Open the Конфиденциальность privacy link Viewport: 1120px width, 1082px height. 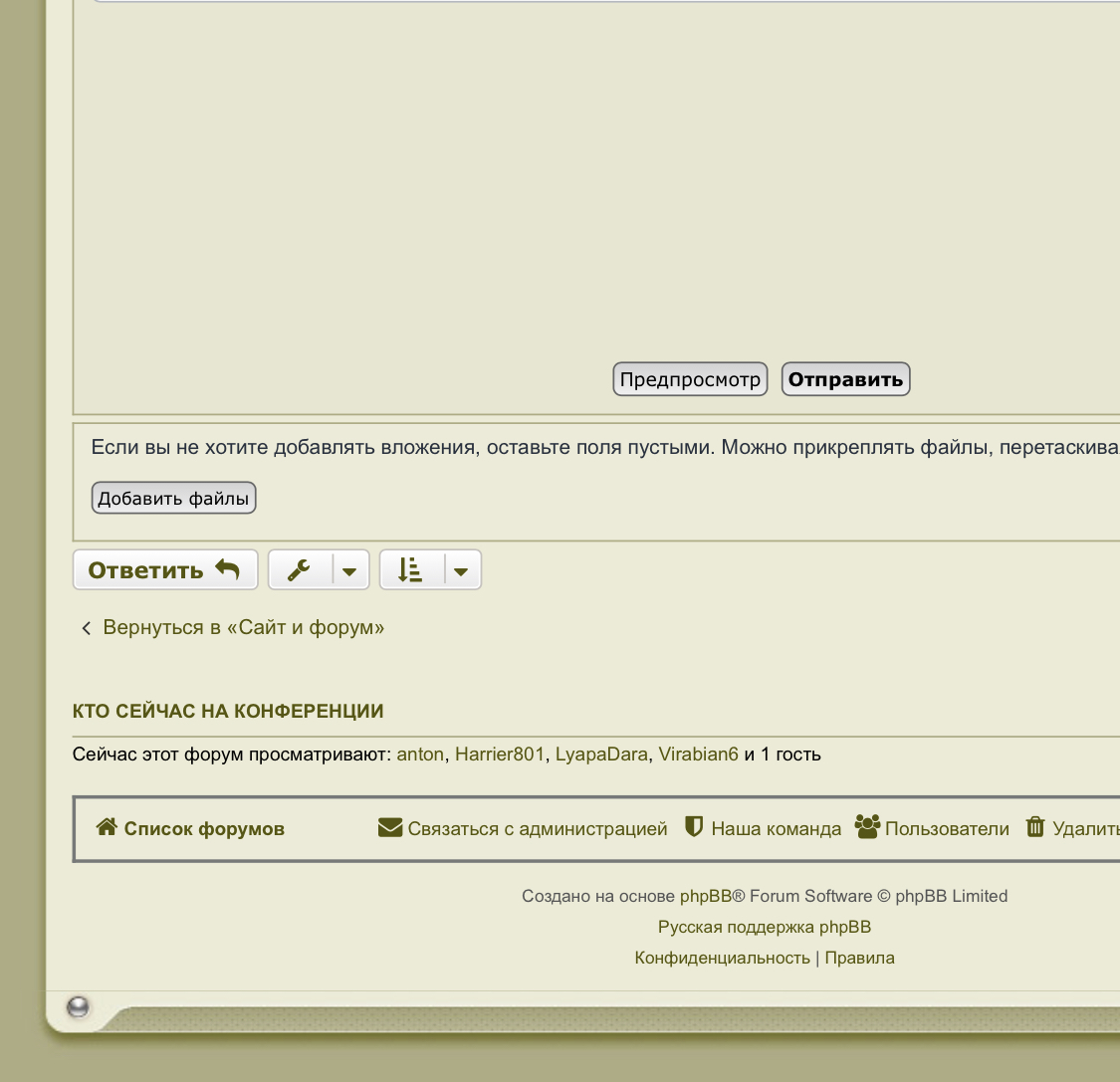pyautogui.click(x=722, y=958)
